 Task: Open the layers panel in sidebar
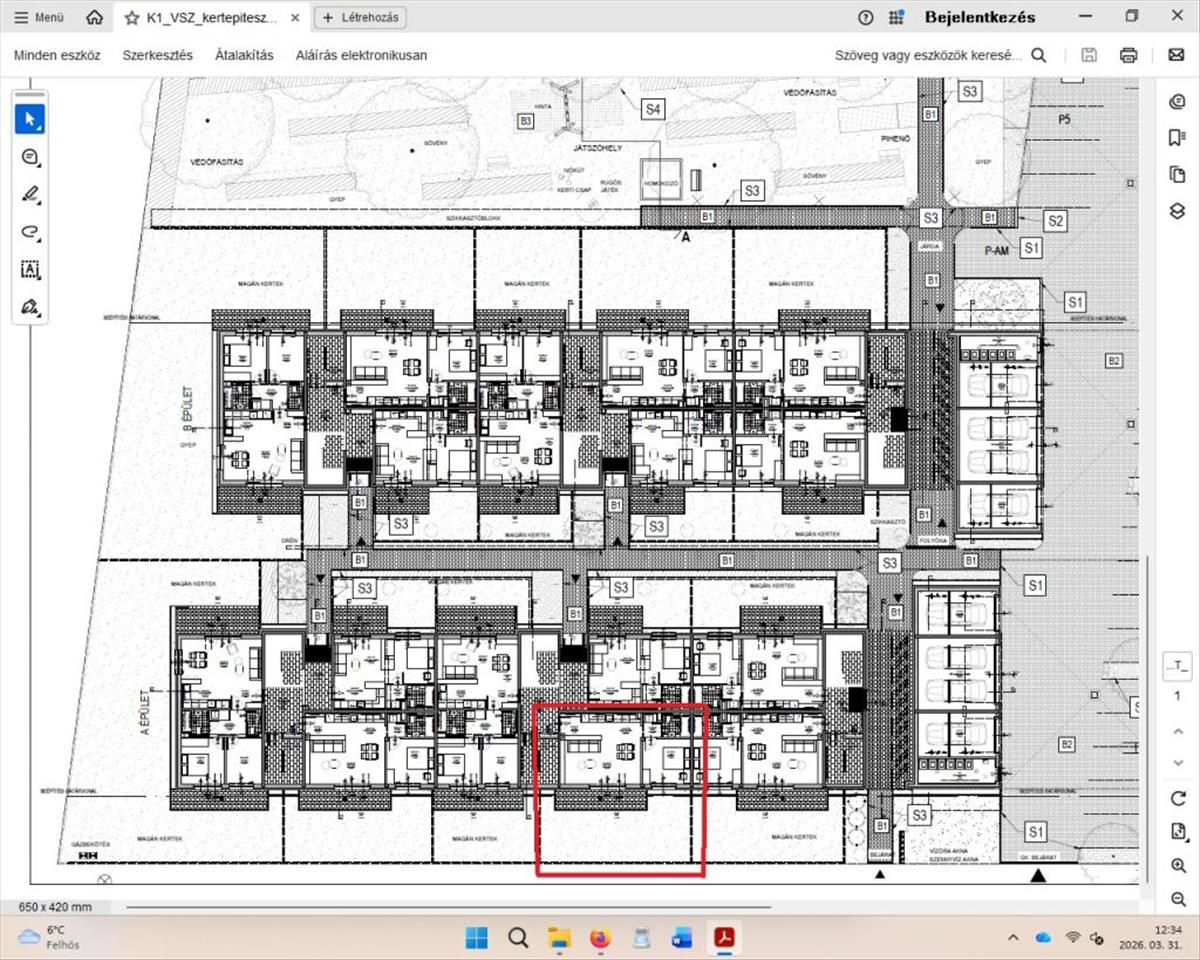coord(1177,211)
